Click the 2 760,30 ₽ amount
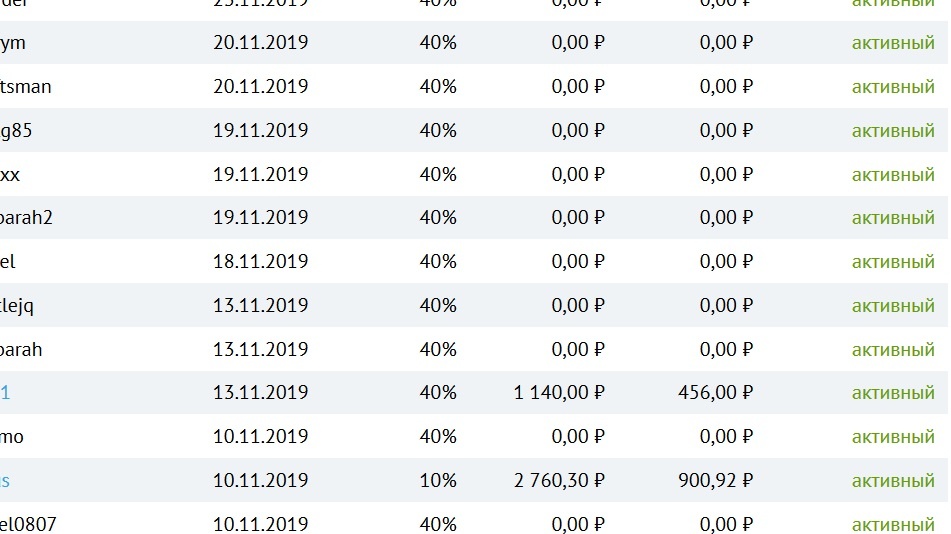Screen dimensions: 951x534 (559, 481)
